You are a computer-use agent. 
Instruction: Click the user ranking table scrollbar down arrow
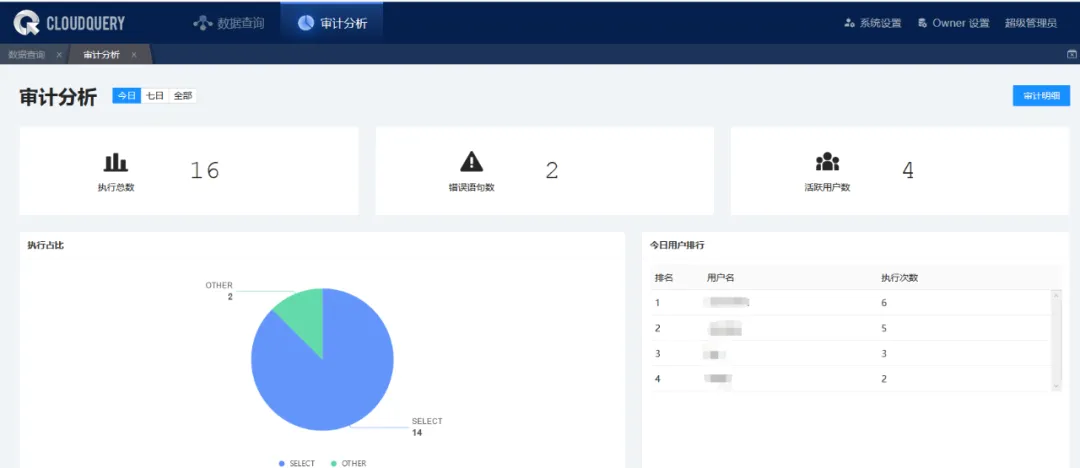[x=1057, y=386]
